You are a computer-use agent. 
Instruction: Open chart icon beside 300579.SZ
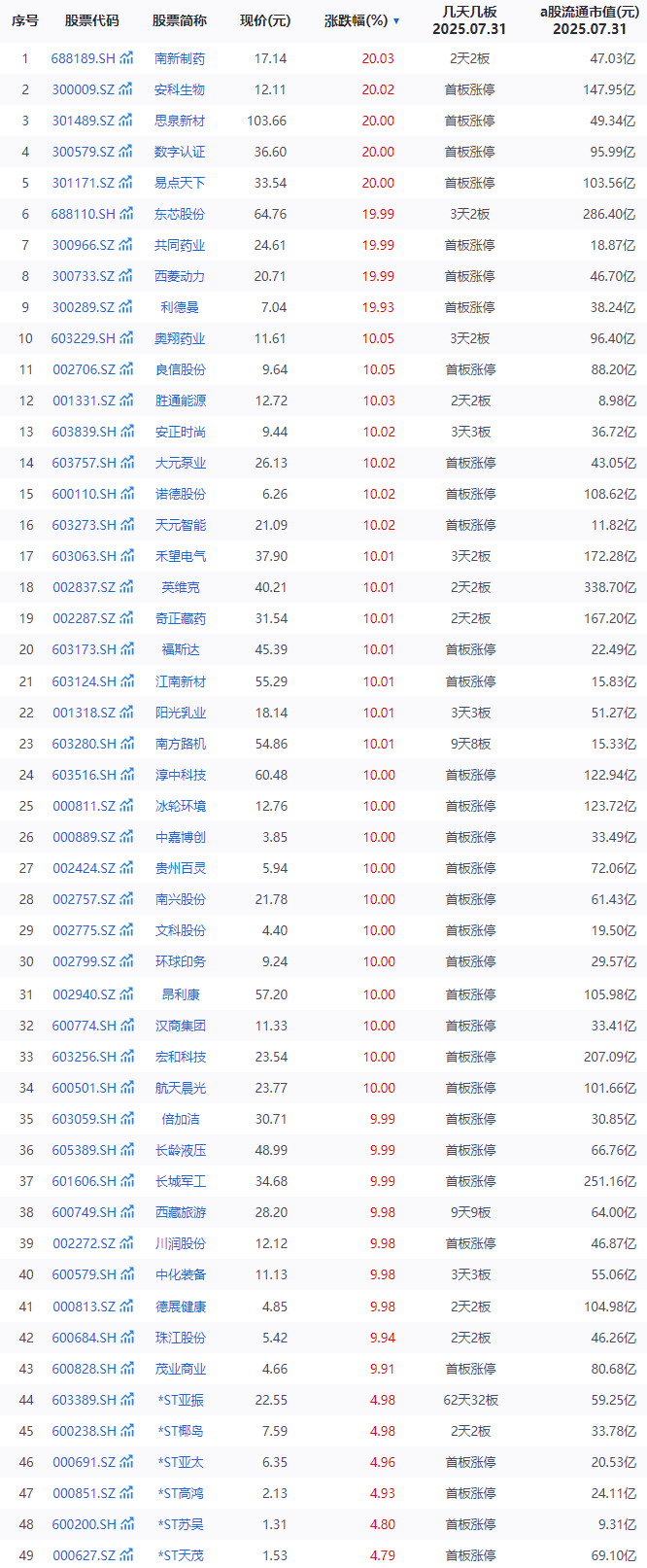coord(126,152)
